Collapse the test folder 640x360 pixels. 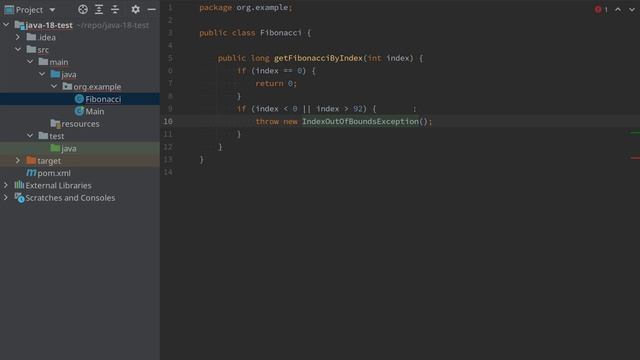(30, 136)
